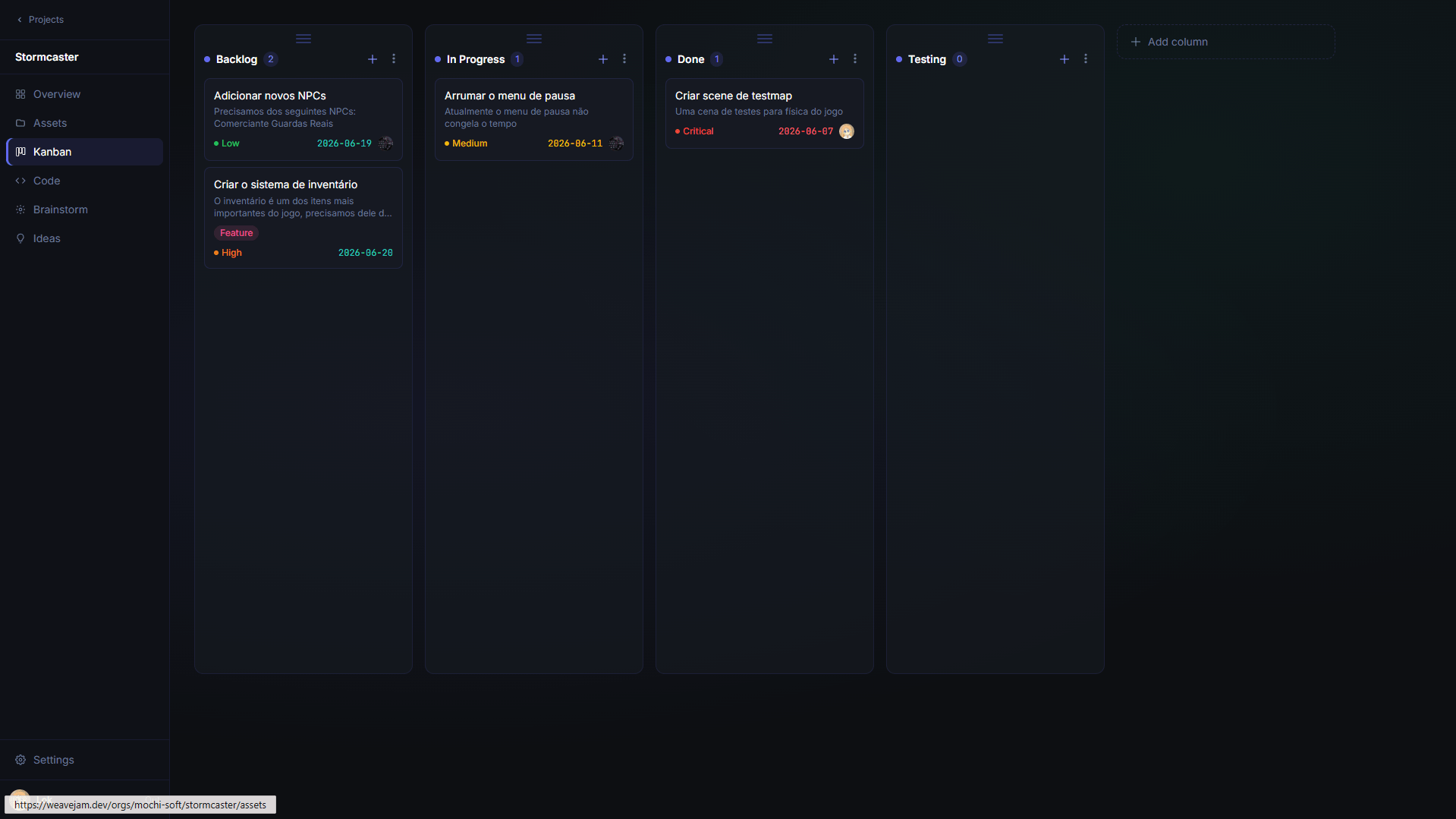Click the Feature tag on inventory card
Image resolution: width=1456 pixels, height=819 pixels.
click(236, 233)
